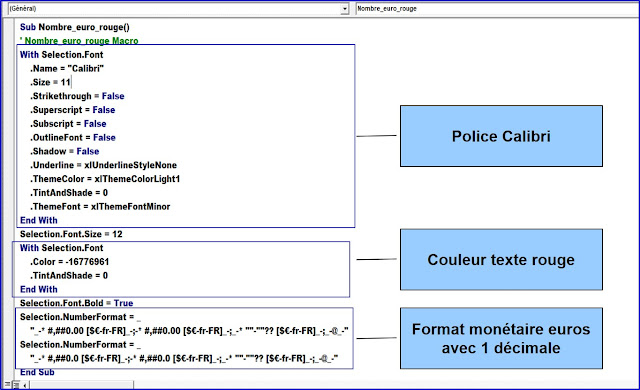
Task: Open the Nombre_euro_rouge procedure dropdown
Action: (x=497, y=9)
